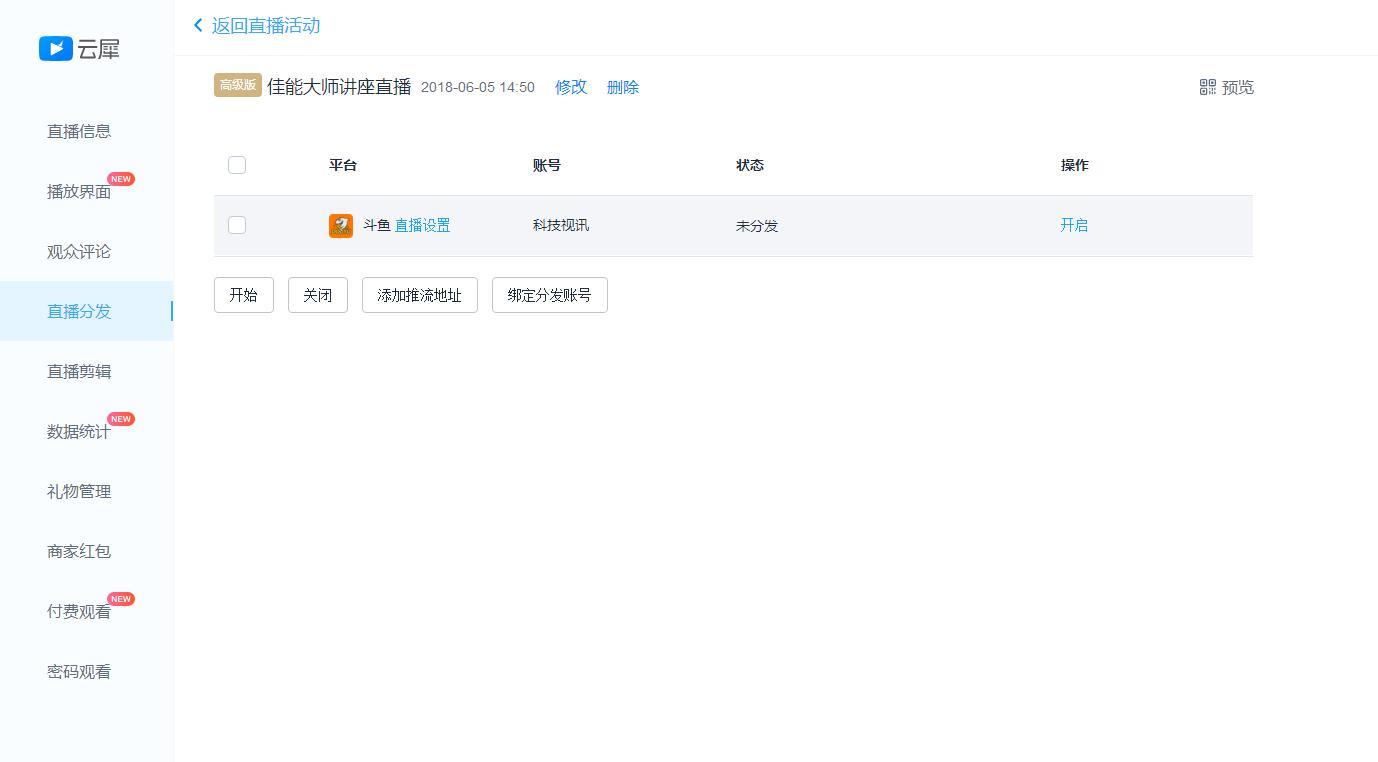Open 礼物管理 menu item
Image resolution: width=1378 pixels, height=762 pixels.
click(79, 491)
